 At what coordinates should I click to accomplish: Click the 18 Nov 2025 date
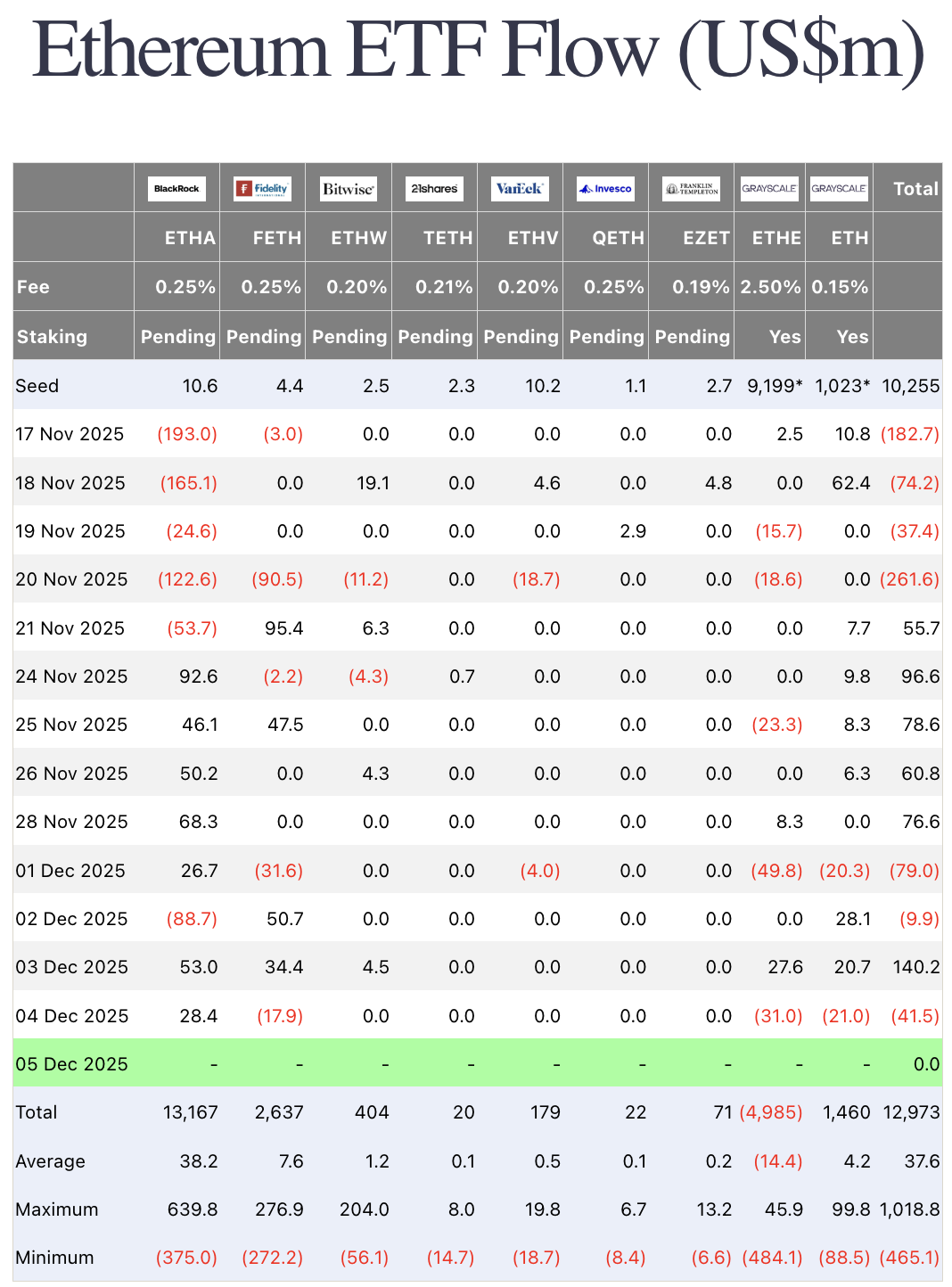pyautogui.click(x=70, y=483)
